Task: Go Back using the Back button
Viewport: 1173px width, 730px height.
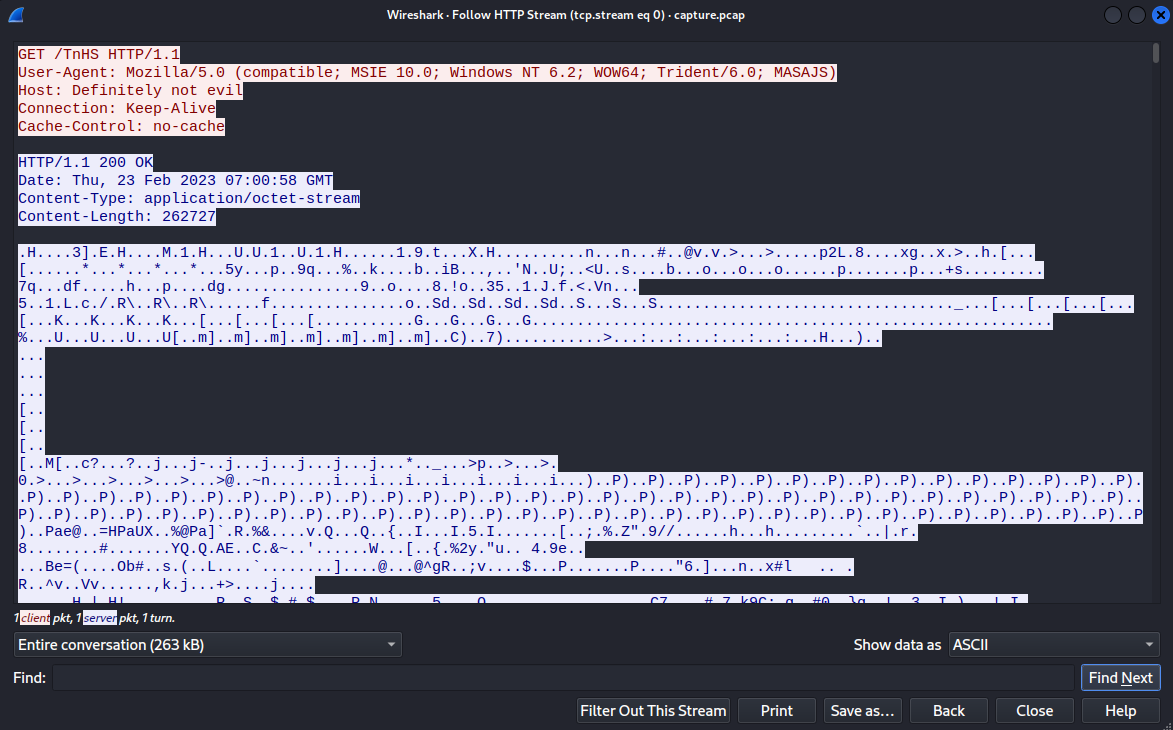Action: (948, 711)
